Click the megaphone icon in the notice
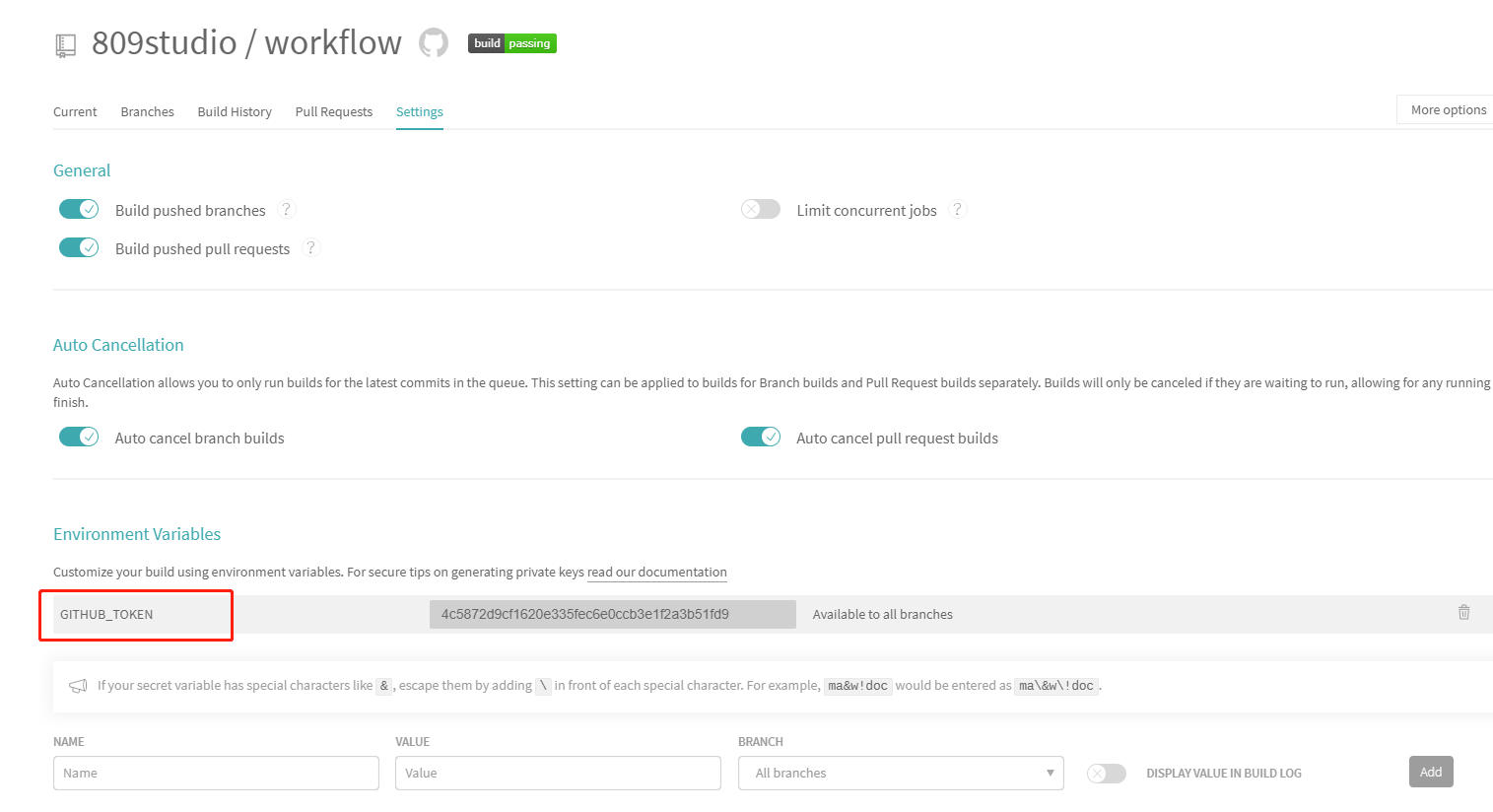This screenshot has height=812, width=1493. tap(78, 686)
